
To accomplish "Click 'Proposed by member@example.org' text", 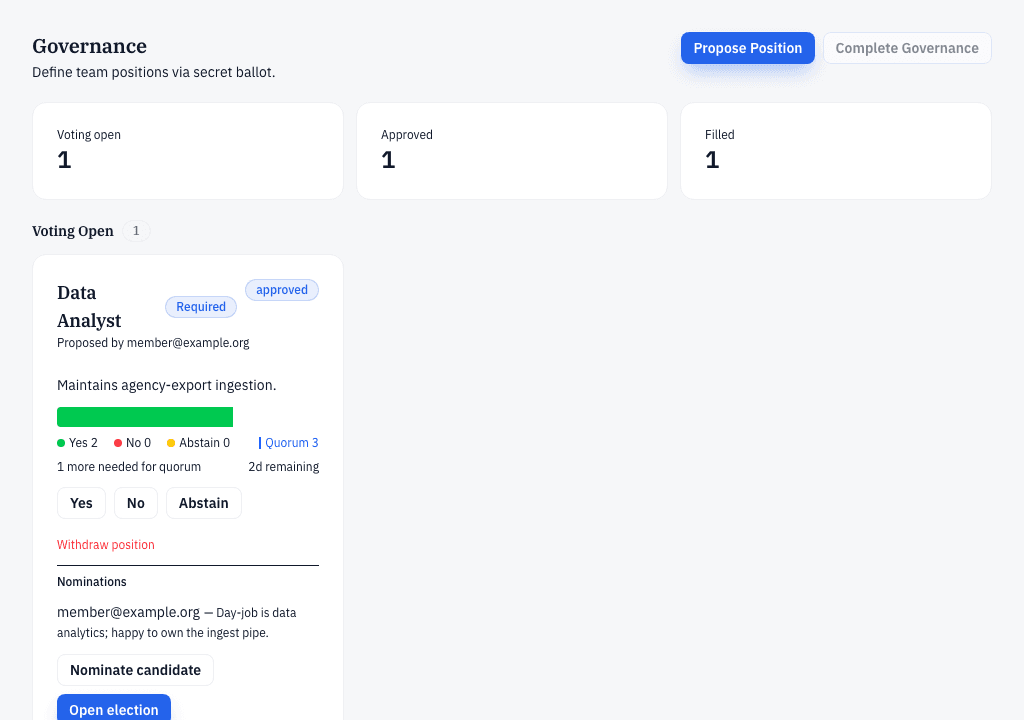I will pos(153,343).
